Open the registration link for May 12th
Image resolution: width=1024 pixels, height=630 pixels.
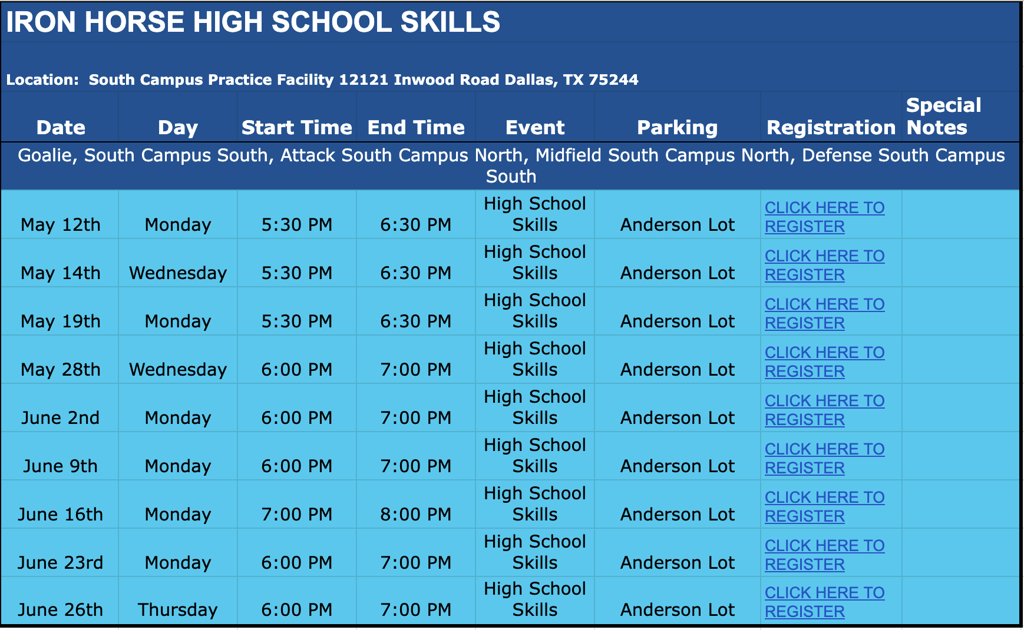(x=824, y=217)
